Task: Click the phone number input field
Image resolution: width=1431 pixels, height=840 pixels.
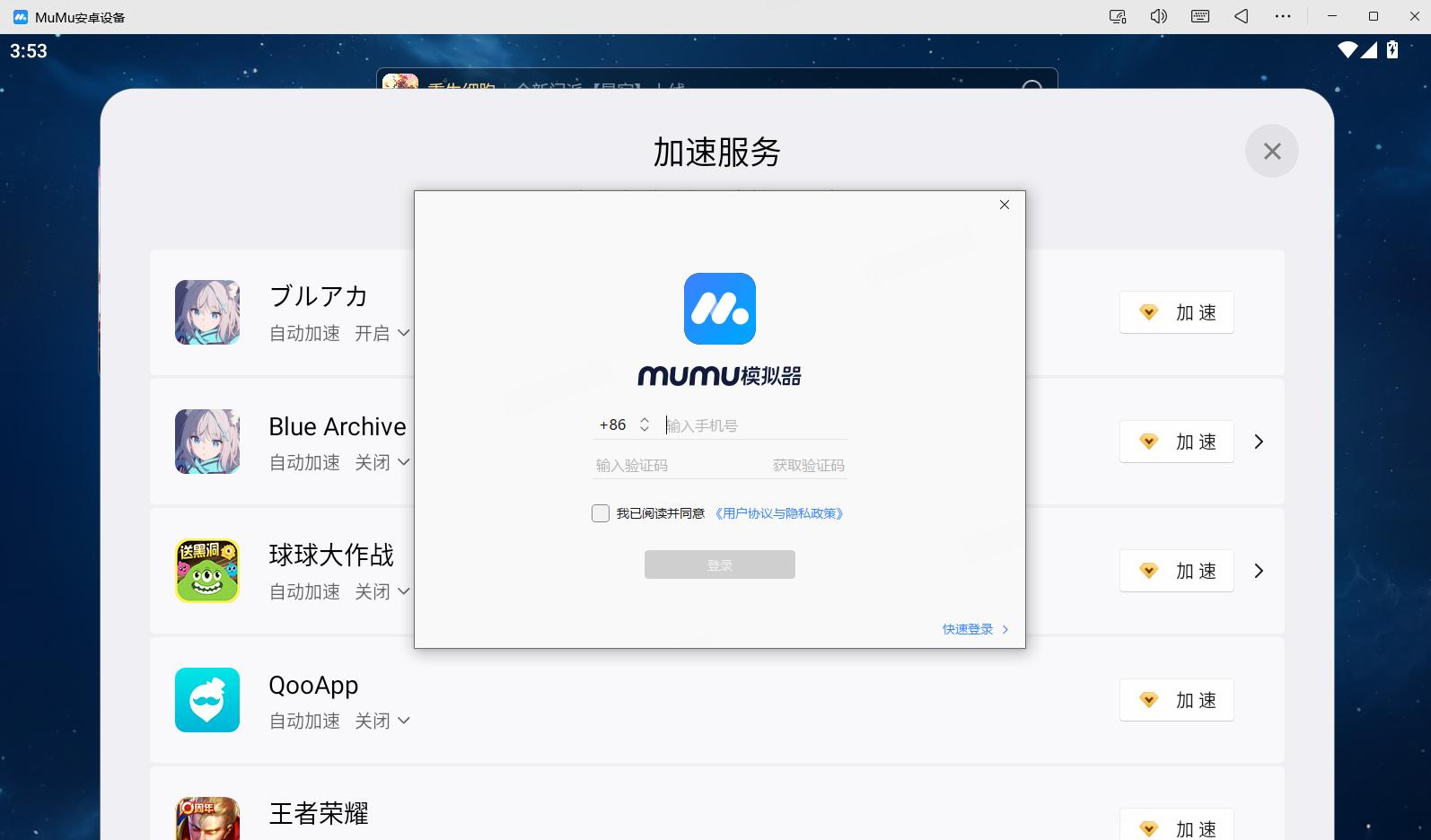Action: point(754,425)
